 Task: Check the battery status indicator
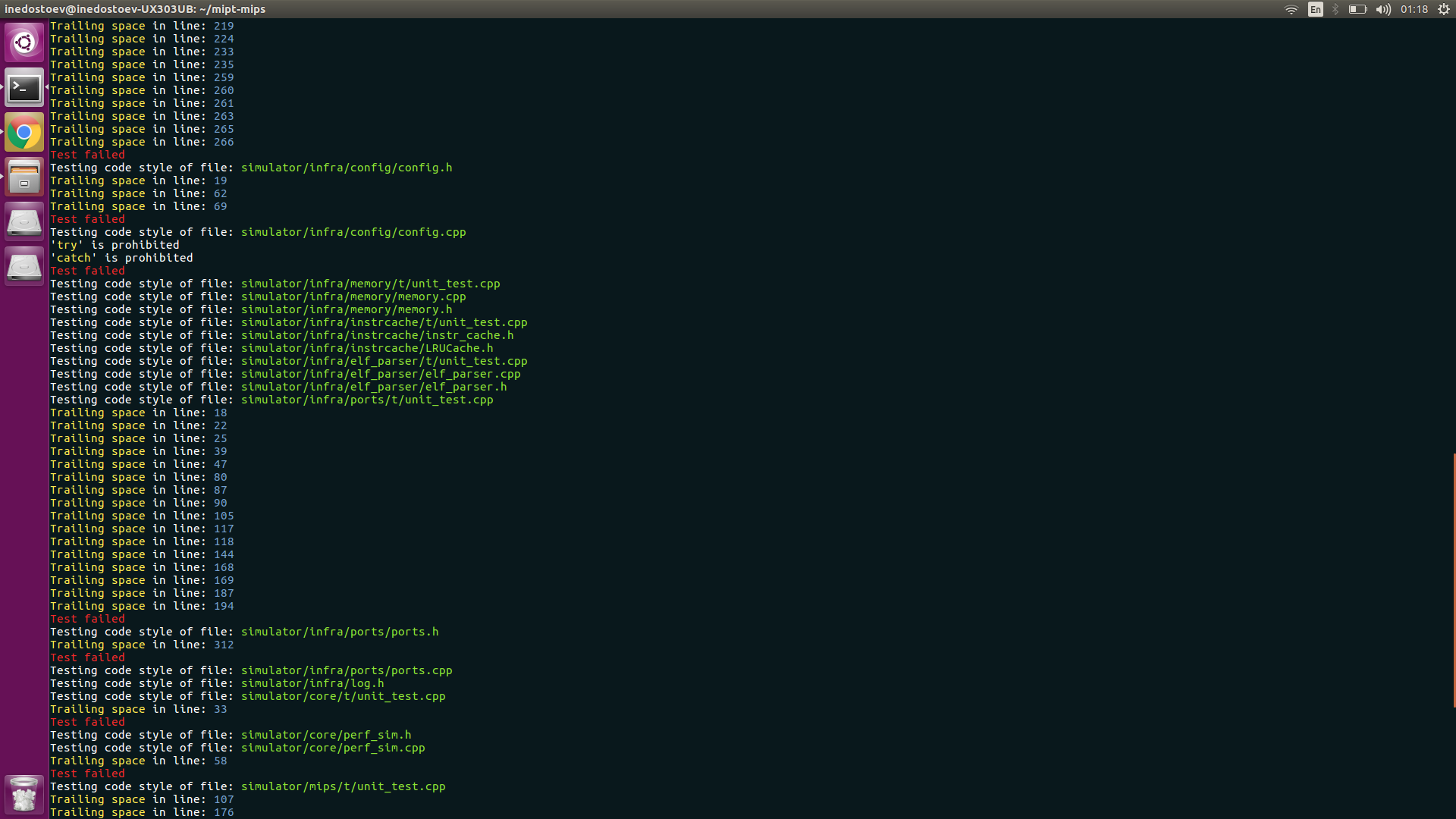1357,10
